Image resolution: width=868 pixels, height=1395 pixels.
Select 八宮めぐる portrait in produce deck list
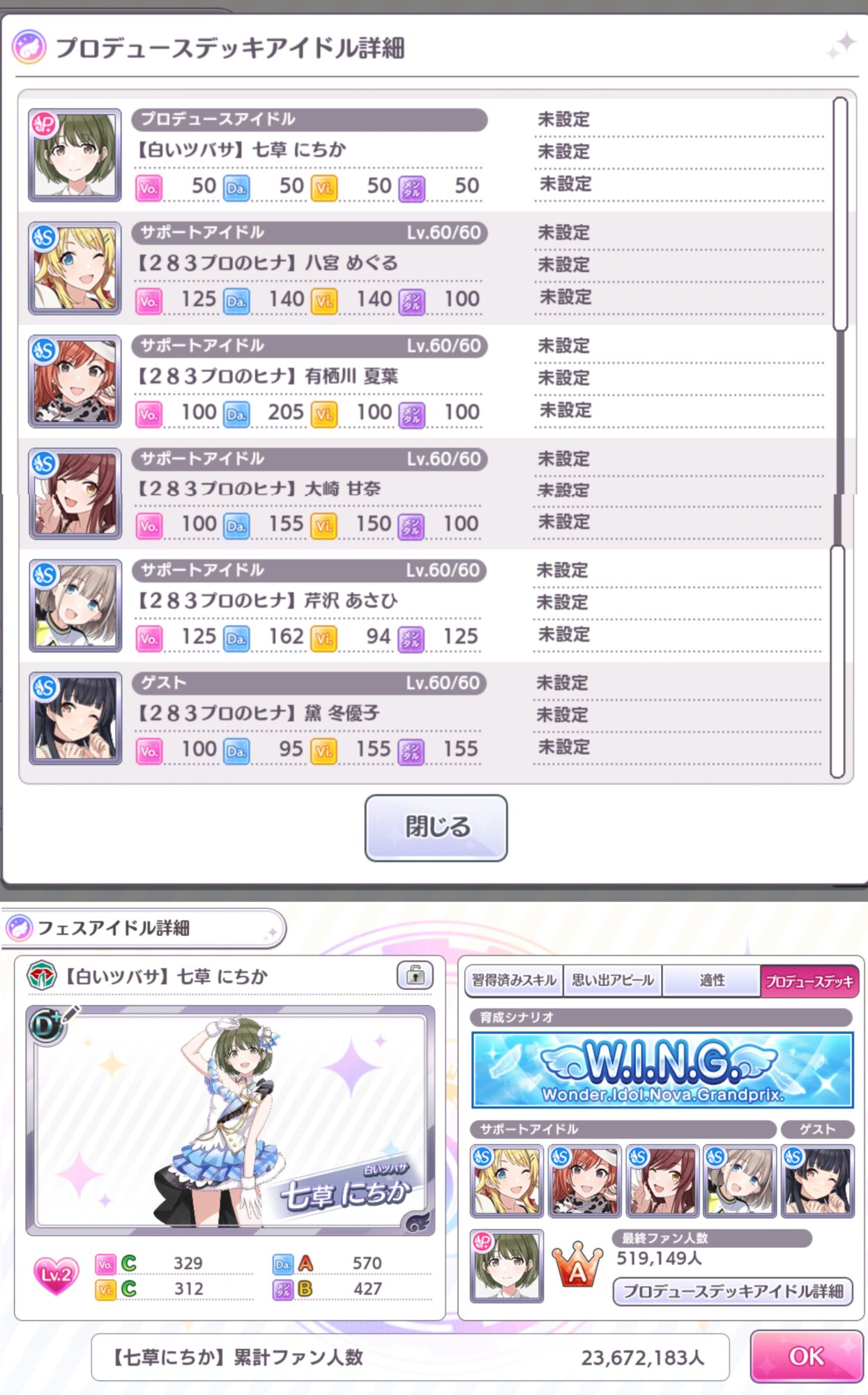tap(75, 269)
